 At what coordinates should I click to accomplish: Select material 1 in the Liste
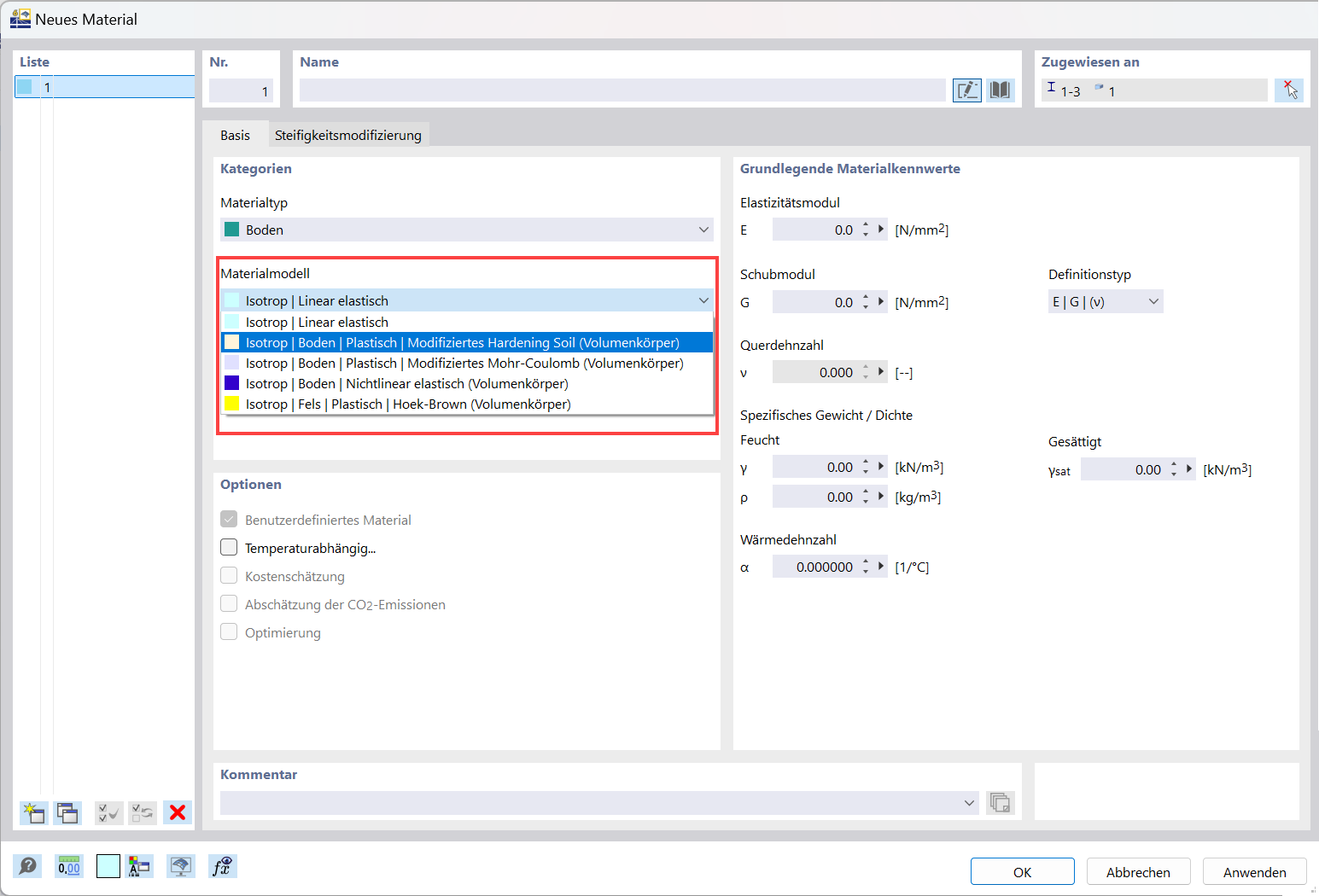click(104, 87)
